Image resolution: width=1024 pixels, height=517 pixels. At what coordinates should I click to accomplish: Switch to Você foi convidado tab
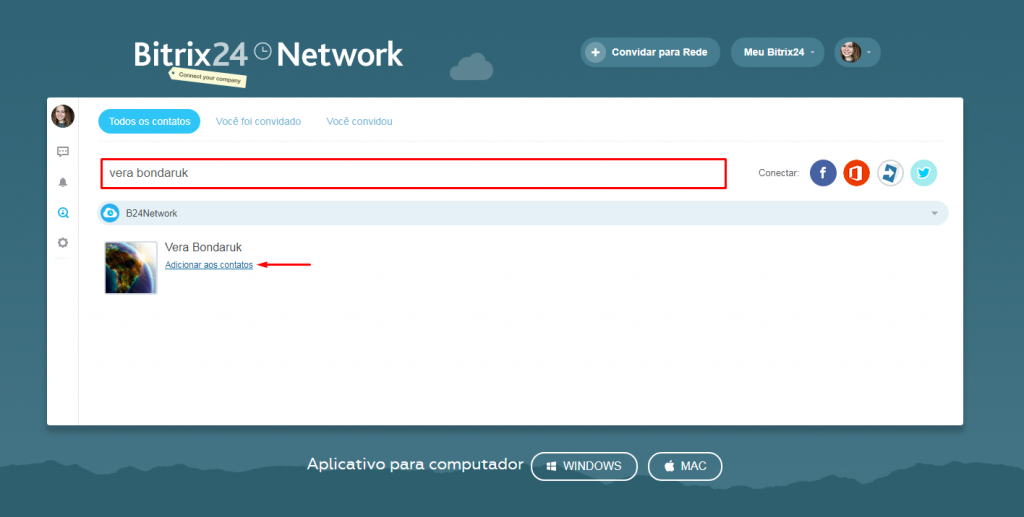coord(258,121)
